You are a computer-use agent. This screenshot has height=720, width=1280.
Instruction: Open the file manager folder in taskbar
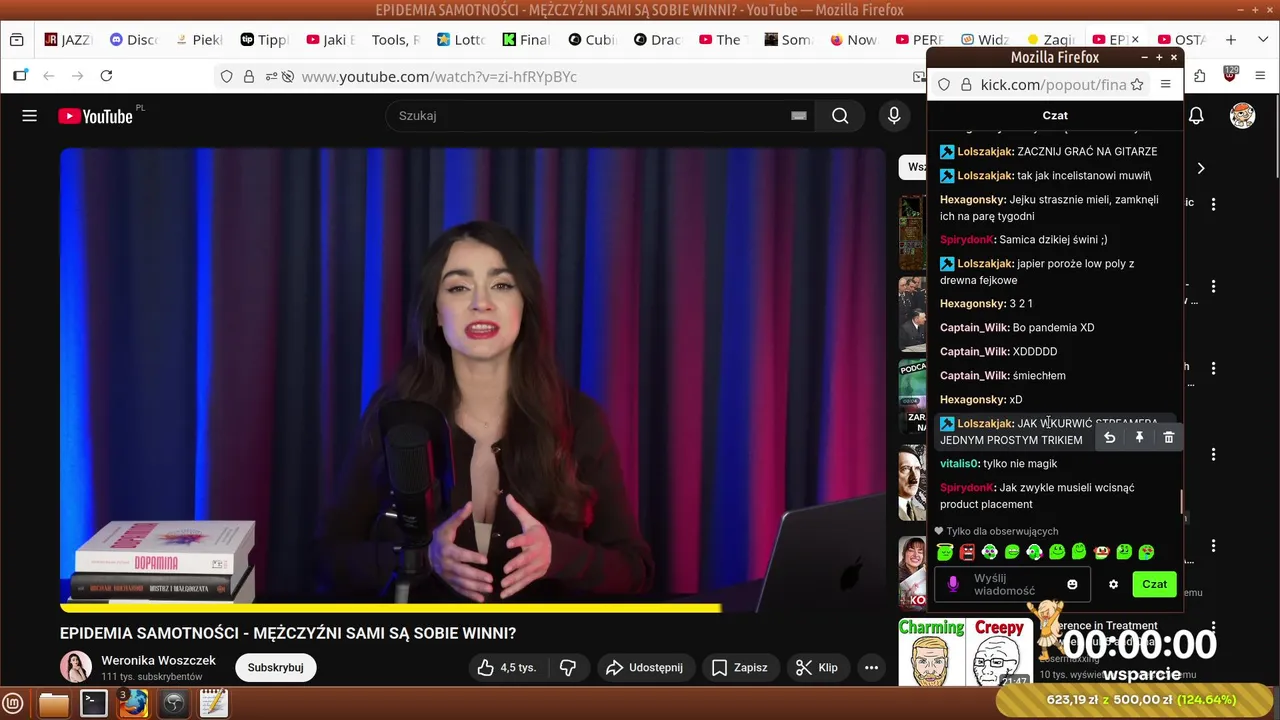coord(54,704)
